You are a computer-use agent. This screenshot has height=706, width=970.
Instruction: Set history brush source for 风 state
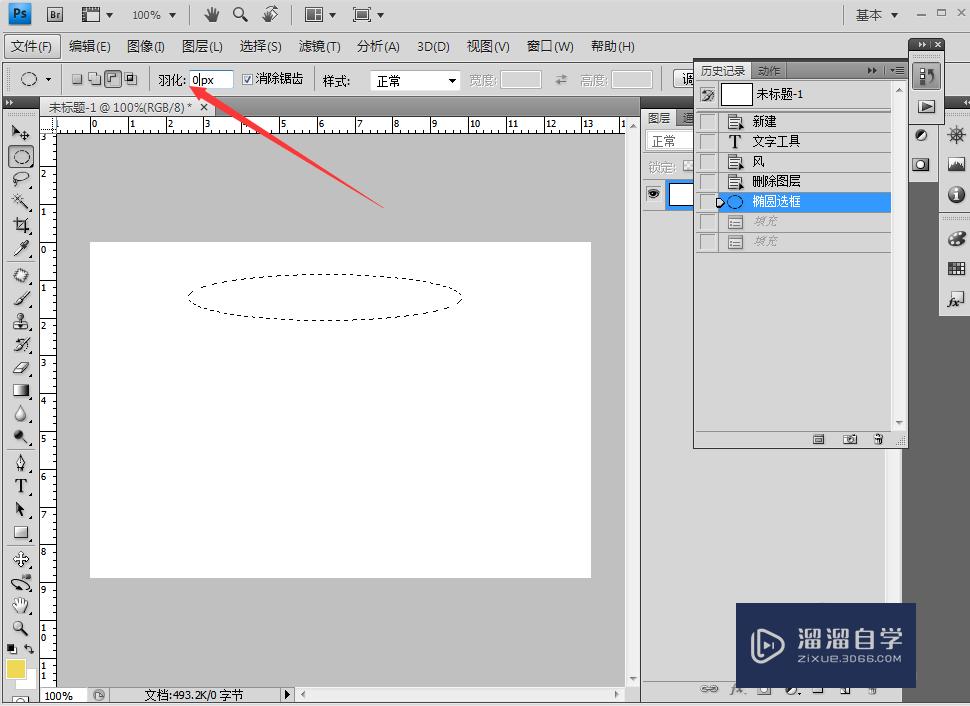pos(707,161)
